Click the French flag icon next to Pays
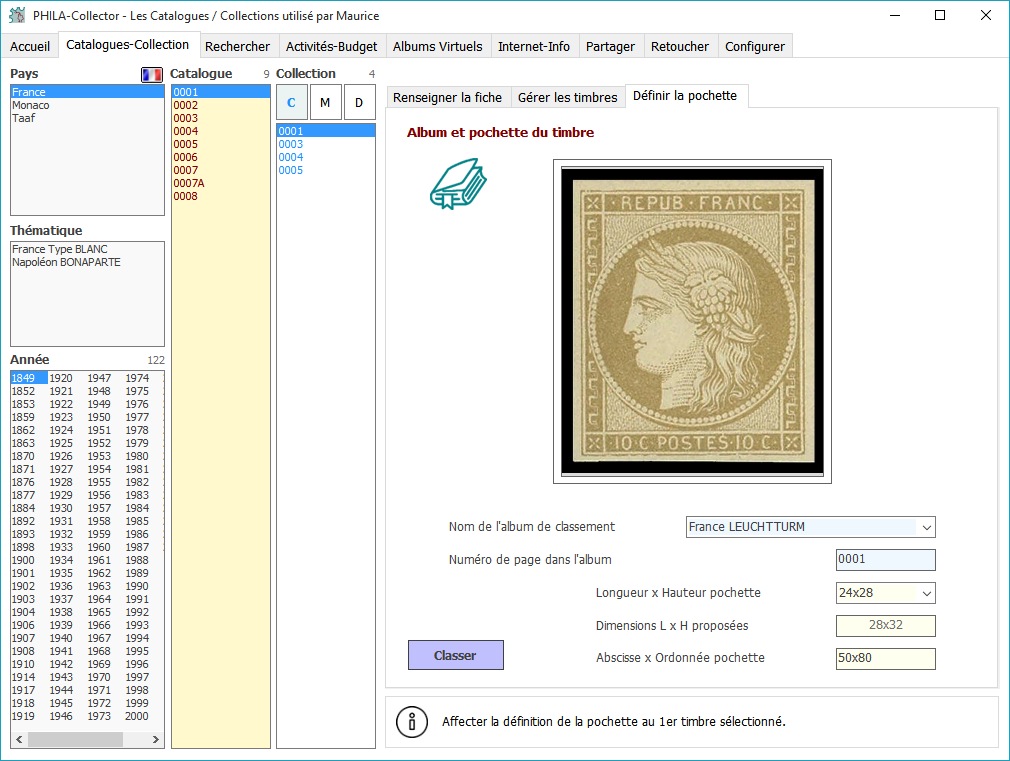This screenshot has height=761, width=1010. [x=152, y=75]
